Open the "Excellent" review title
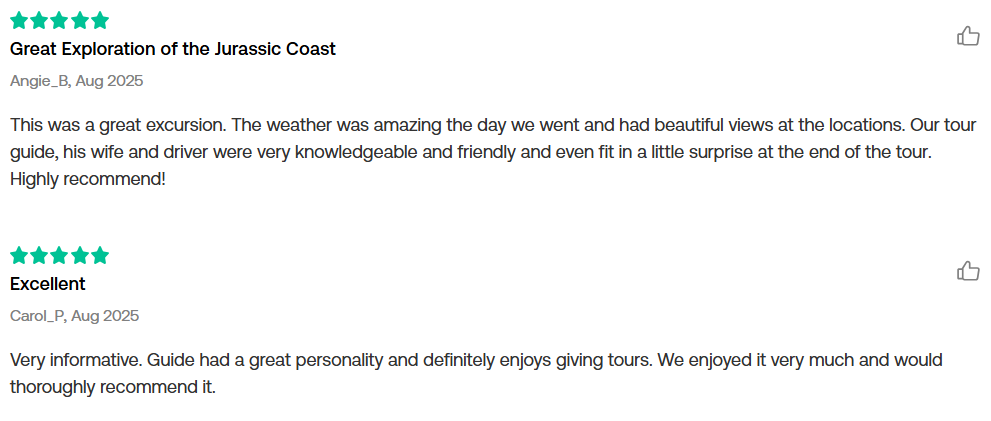This screenshot has height=421, width=991. (x=47, y=284)
